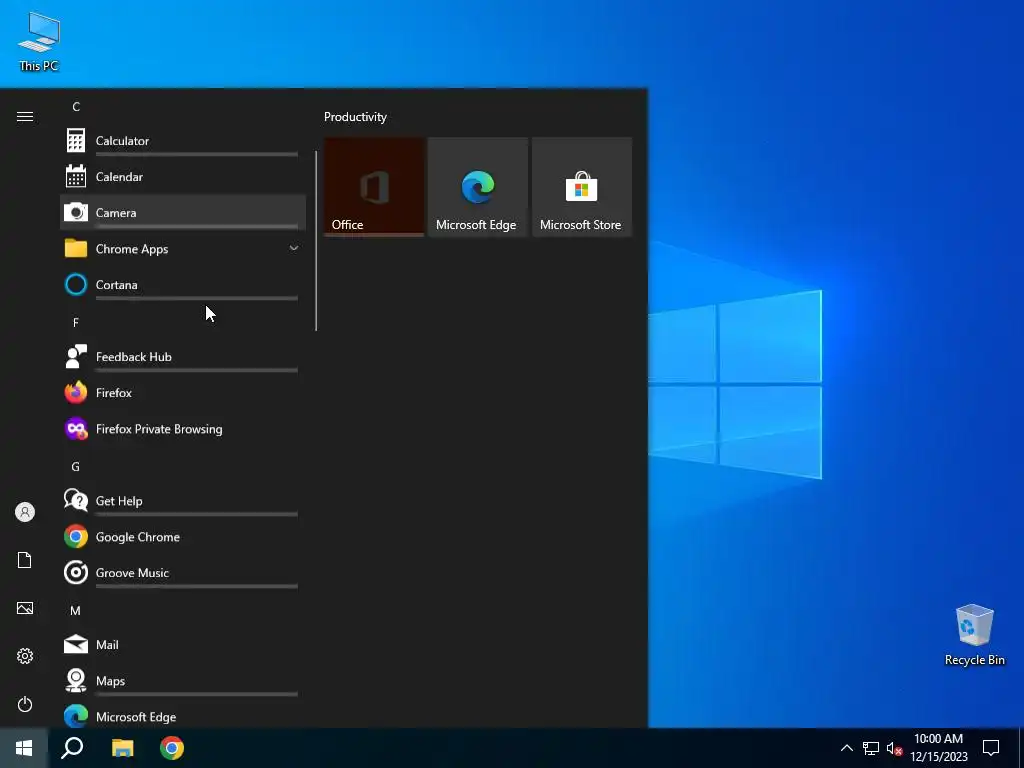
Task: Open Feedback Hub
Action: click(x=183, y=357)
